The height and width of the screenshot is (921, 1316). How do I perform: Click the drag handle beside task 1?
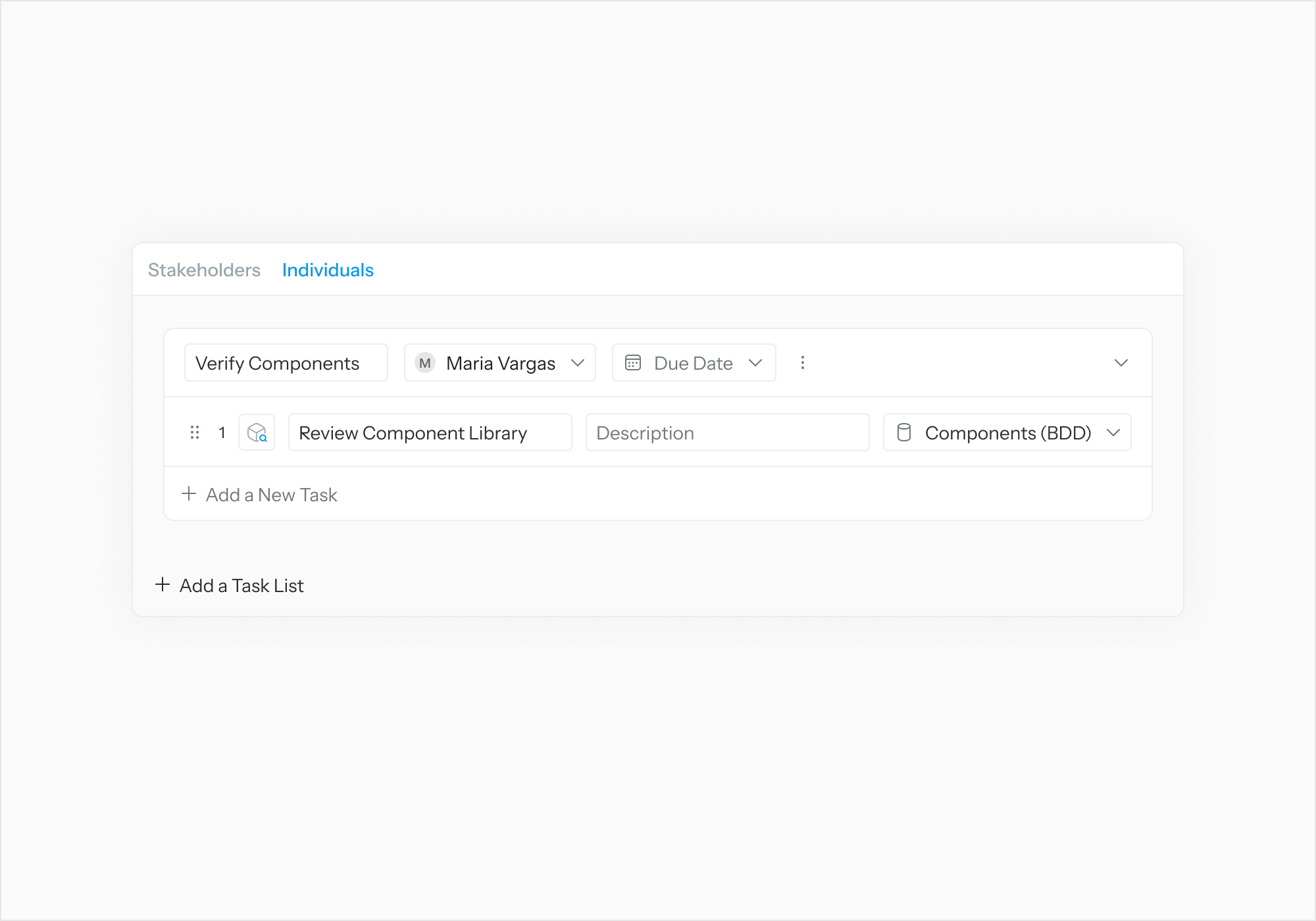(x=195, y=432)
